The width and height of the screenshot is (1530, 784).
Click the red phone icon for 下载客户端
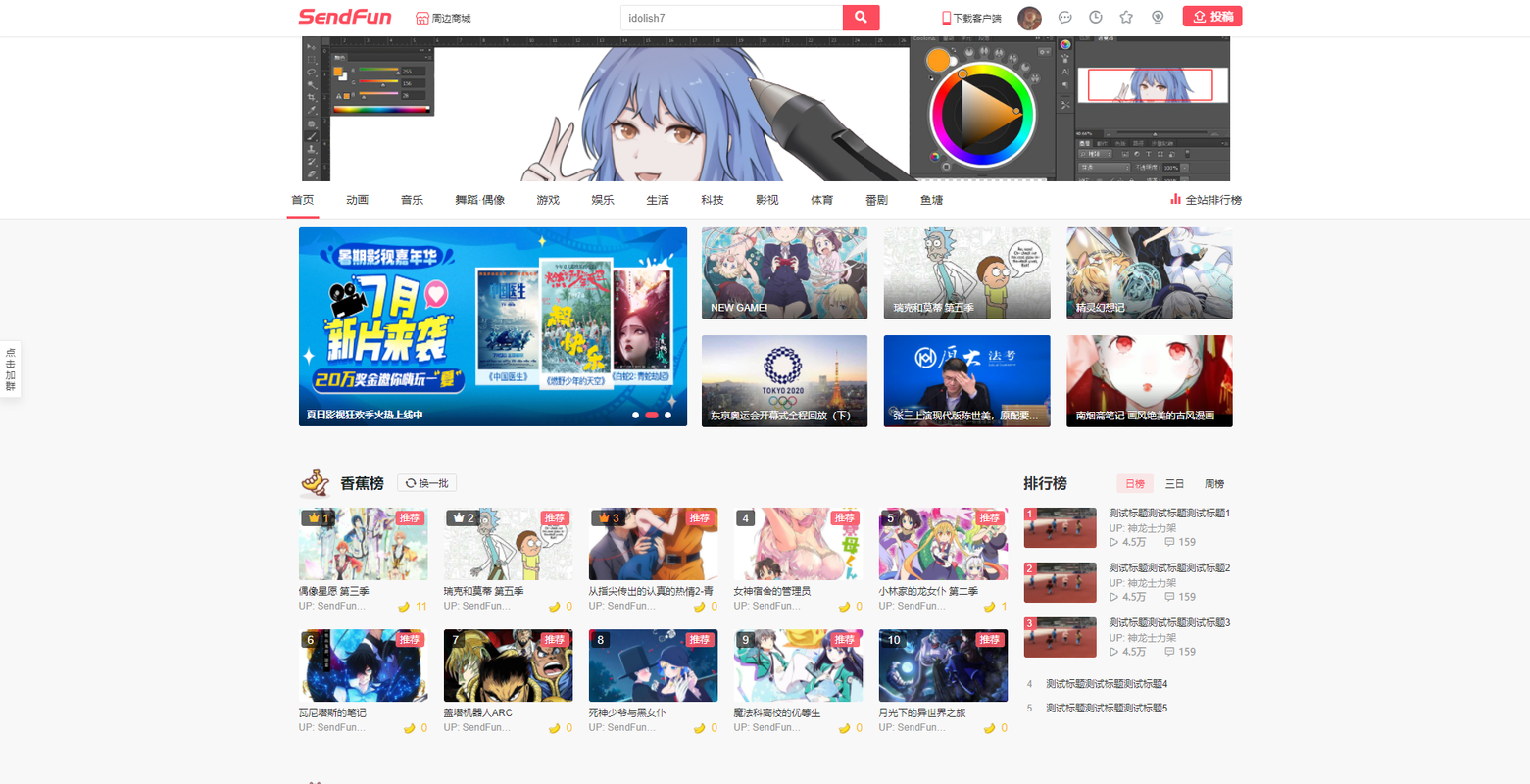(x=947, y=18)
